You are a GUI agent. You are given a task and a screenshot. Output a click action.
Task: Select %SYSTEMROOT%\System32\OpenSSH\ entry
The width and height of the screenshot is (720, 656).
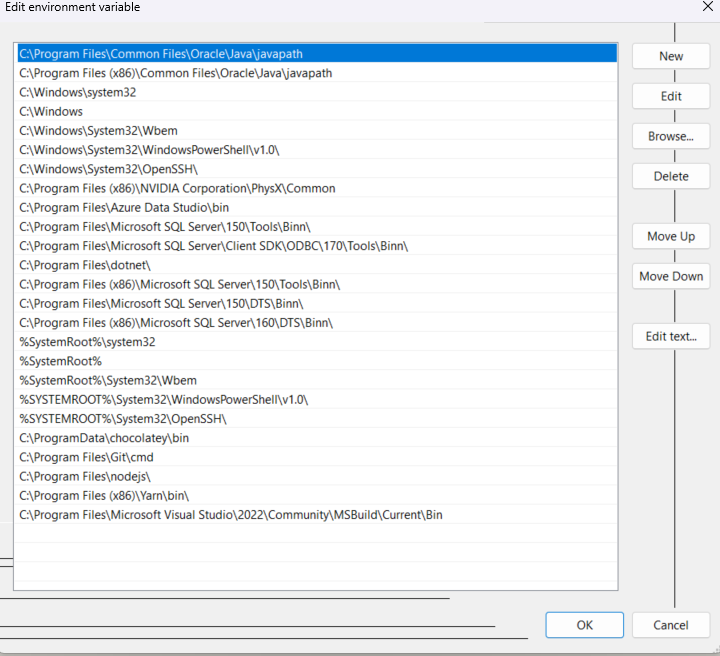tap(317, 419)
